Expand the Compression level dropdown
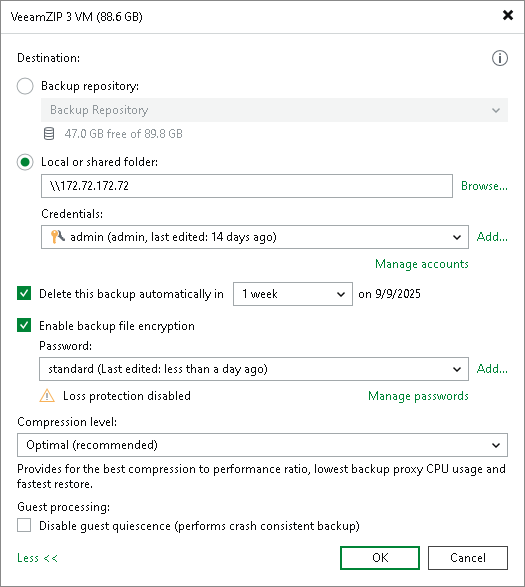The image size is (525, 587). 262,445
